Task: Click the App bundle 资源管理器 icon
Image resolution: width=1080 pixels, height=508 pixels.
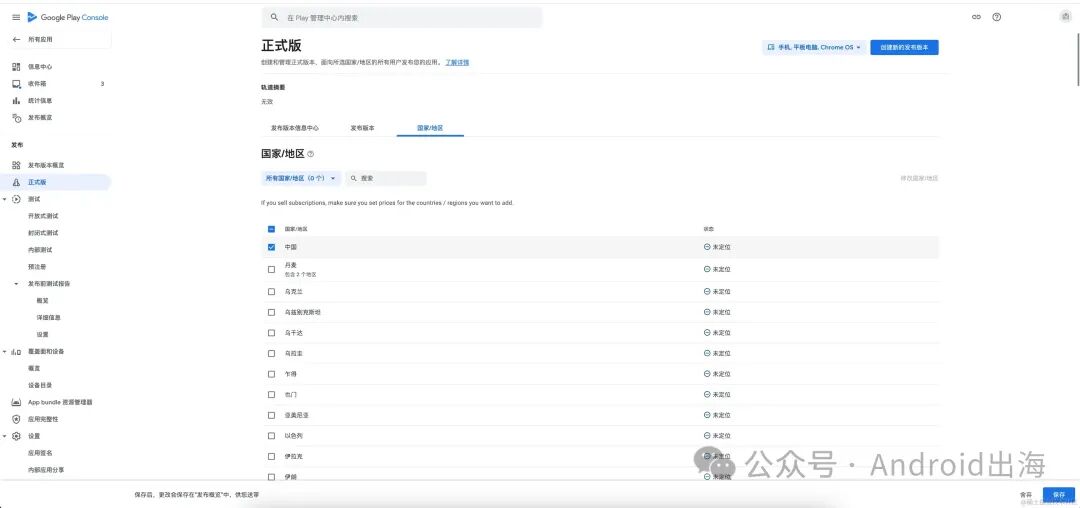Action: (17, 402)
